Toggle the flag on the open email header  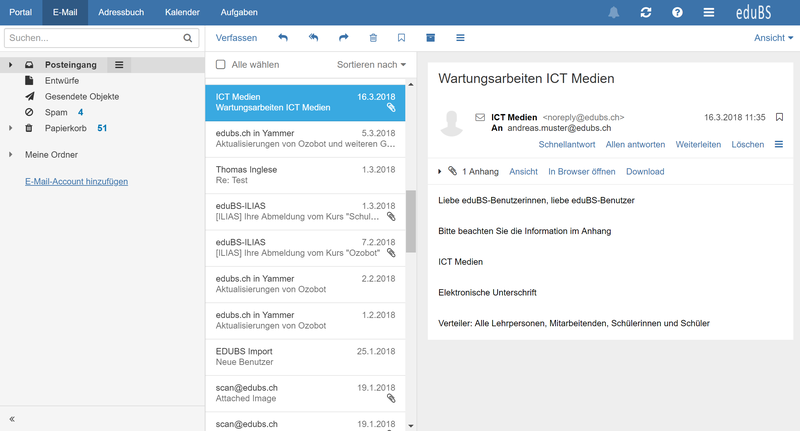[x=779, y=117]
